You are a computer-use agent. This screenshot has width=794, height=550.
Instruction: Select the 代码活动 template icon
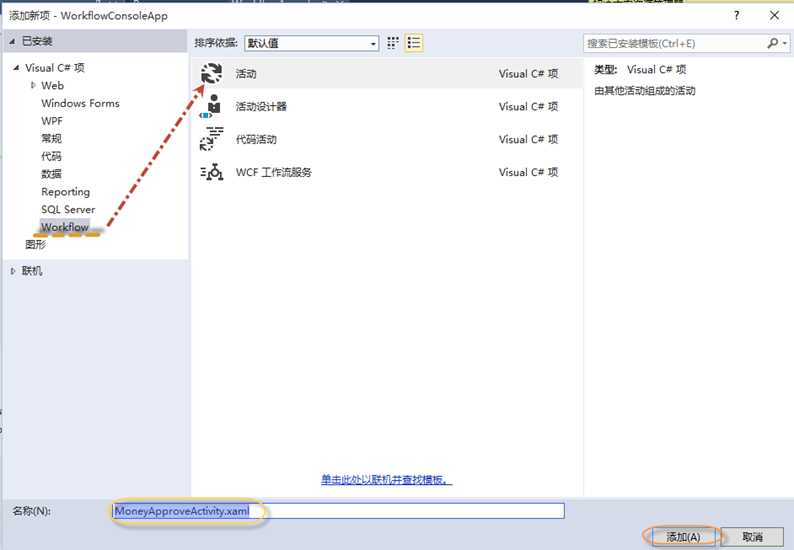pyautogui.click(x=211, y=139)
